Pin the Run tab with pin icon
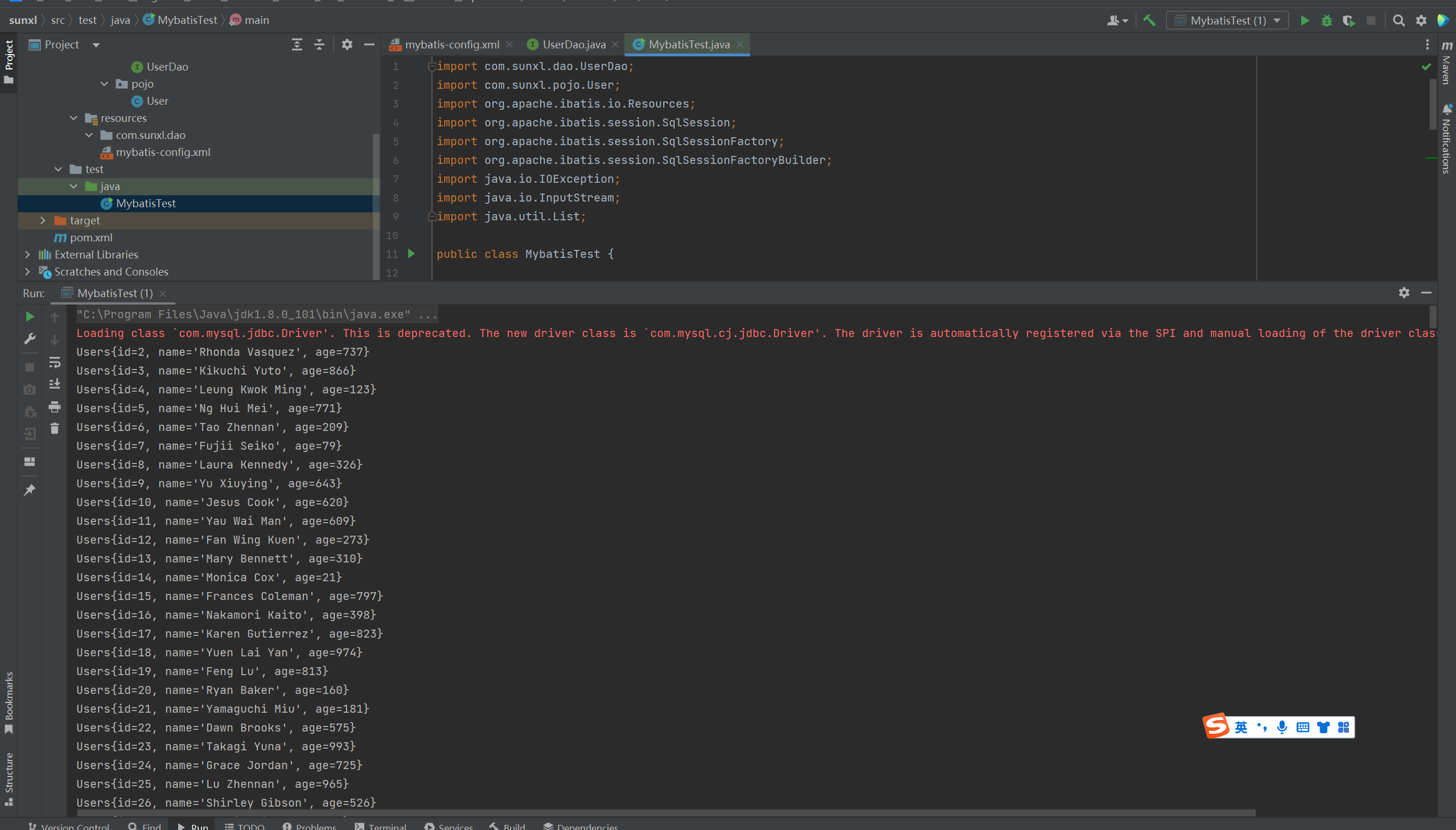1456x830 pixels. [x=30, y=490]
